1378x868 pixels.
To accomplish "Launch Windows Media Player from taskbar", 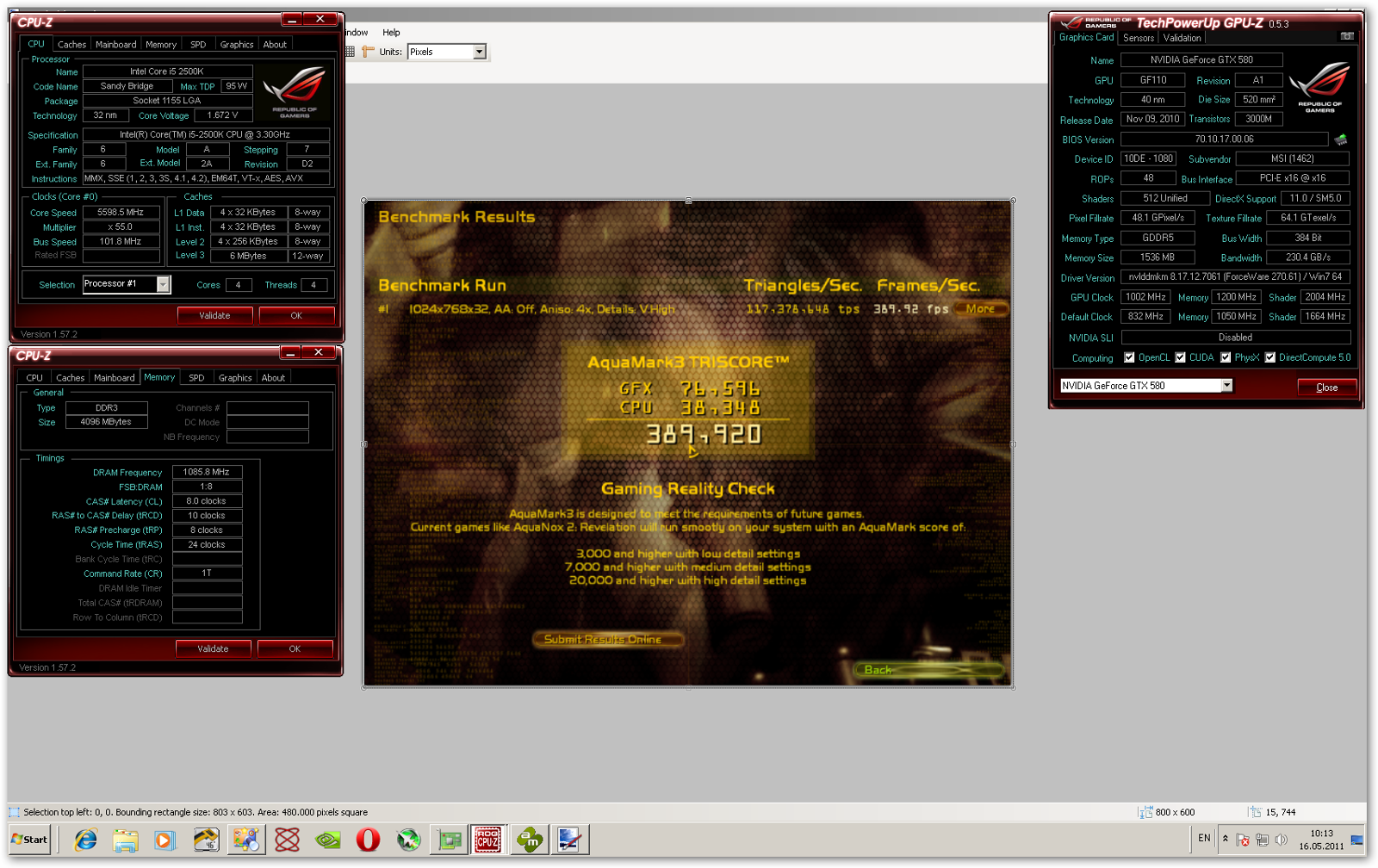I will [164, 840].
